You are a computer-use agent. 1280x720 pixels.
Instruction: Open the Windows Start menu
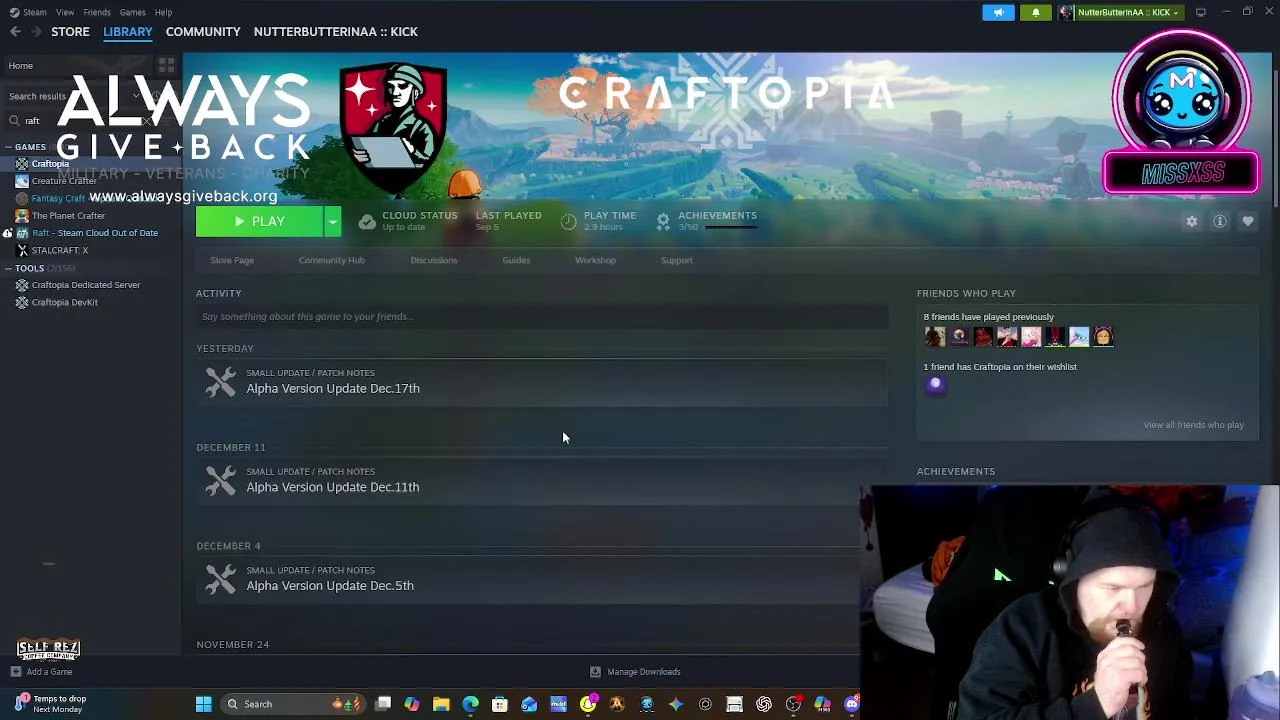pos(203,704)
